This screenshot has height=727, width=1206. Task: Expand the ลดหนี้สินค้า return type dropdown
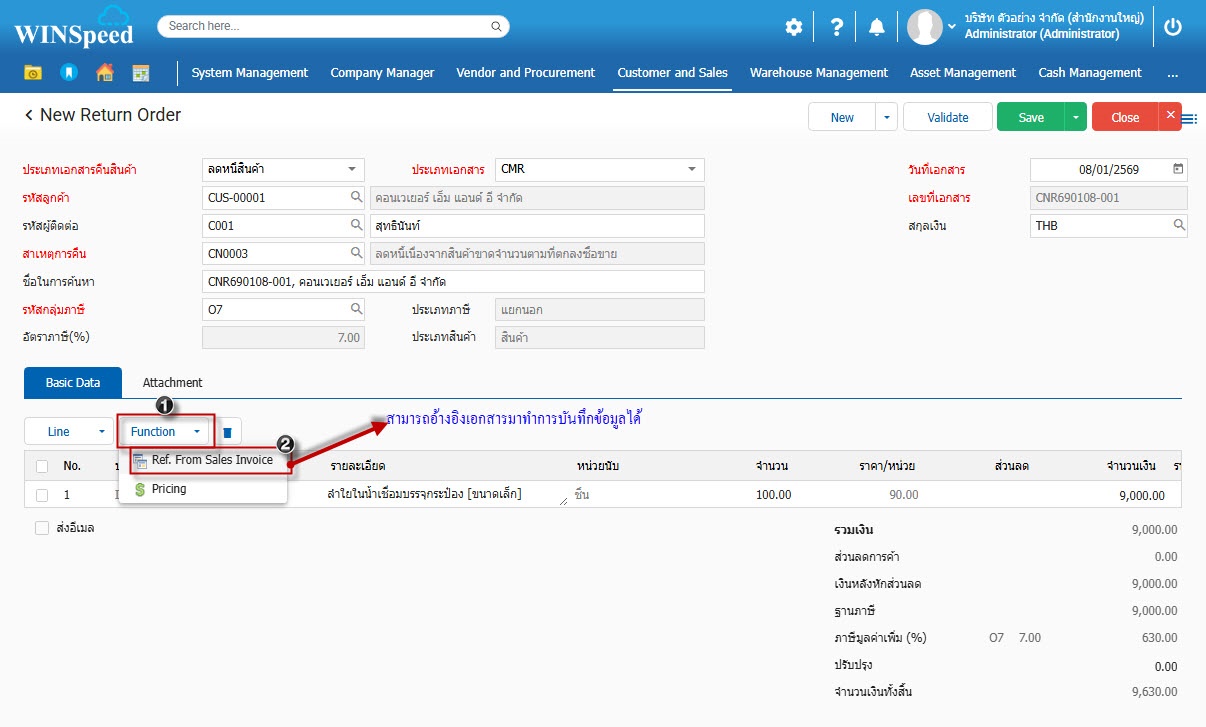351,169
